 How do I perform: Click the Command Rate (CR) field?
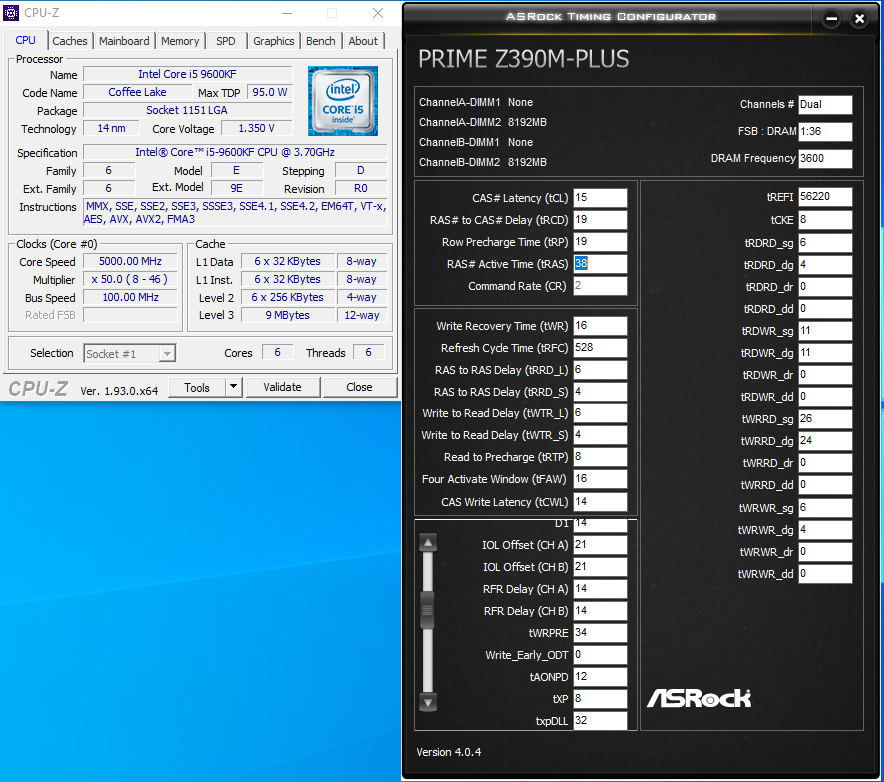coord(600,286)
